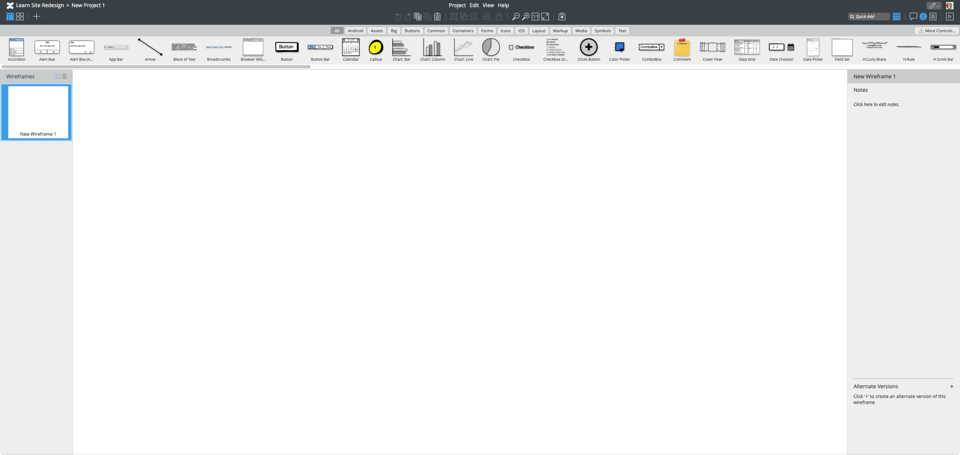
Task: Click the zoom in magnifier icon
Action: (525, 17)
